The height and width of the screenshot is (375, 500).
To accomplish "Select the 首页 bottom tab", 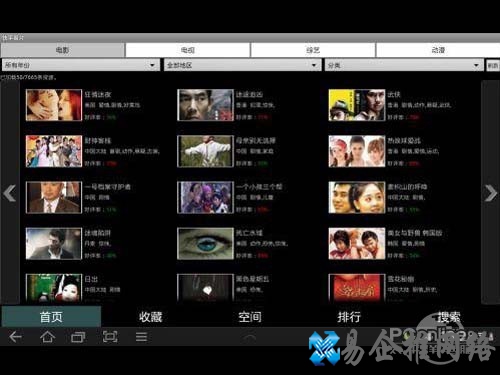I will pyautogui.click(x=51, y=317).
